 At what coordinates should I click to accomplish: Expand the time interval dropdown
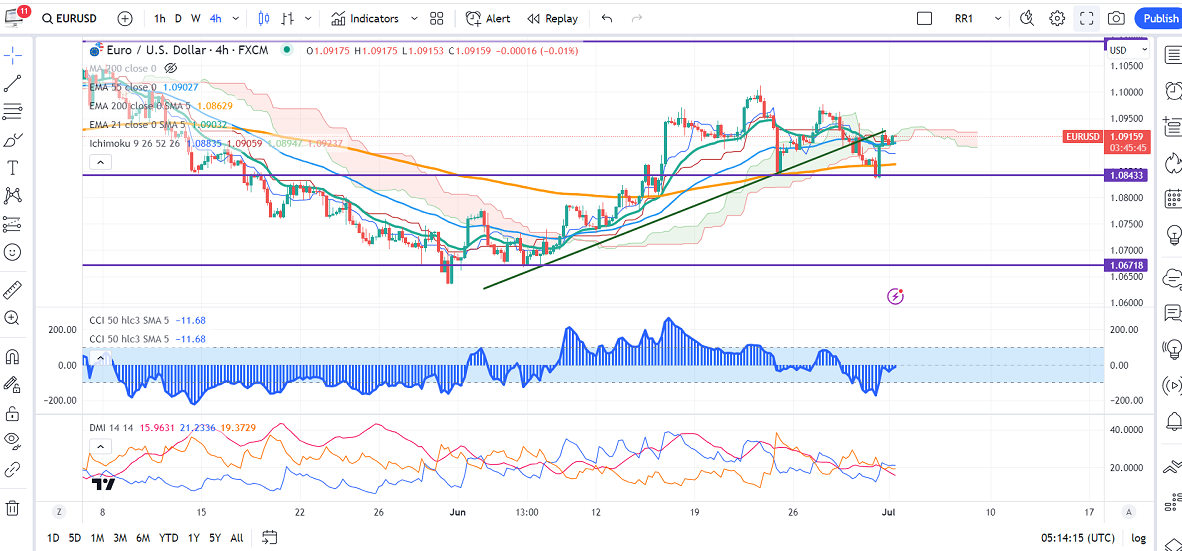(x=236, y=18)
